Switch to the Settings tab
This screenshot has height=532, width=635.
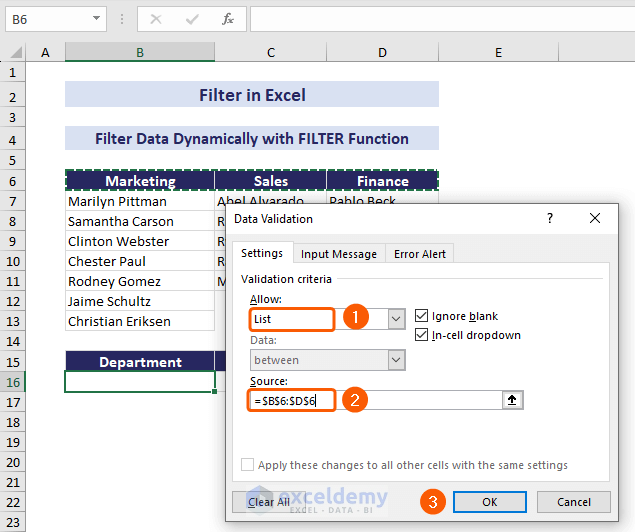tap(262, 253)
